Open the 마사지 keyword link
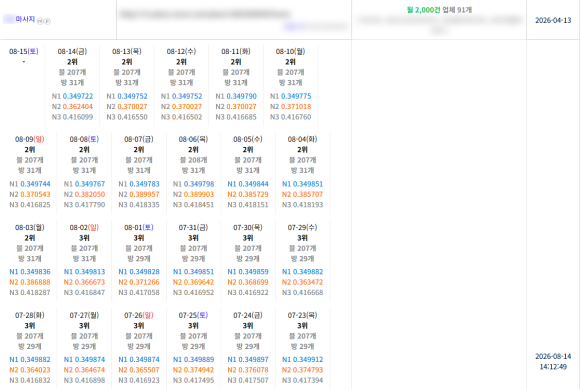580x389 pixels. click(x=19, y=19)
